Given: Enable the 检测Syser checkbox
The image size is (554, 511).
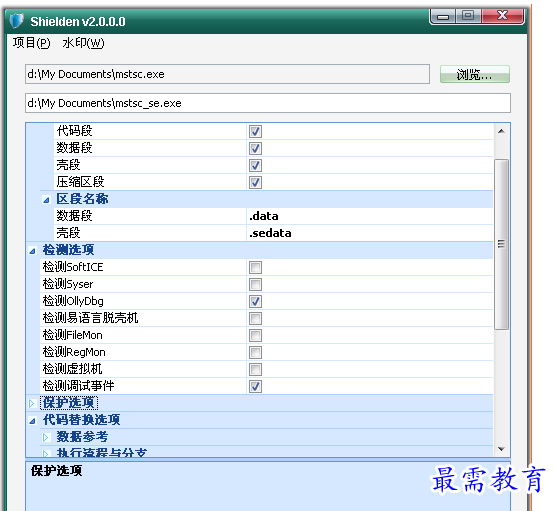Looking at the screenshot, I should (255, 284).
